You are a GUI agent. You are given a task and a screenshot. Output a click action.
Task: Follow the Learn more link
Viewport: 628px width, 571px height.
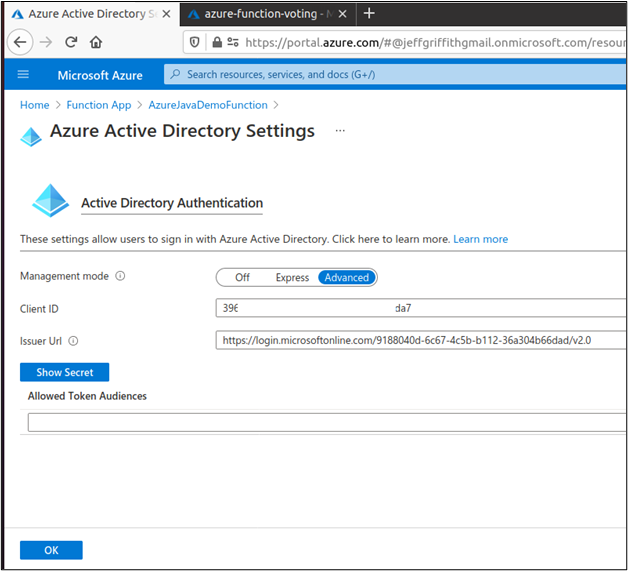[481, 239]
